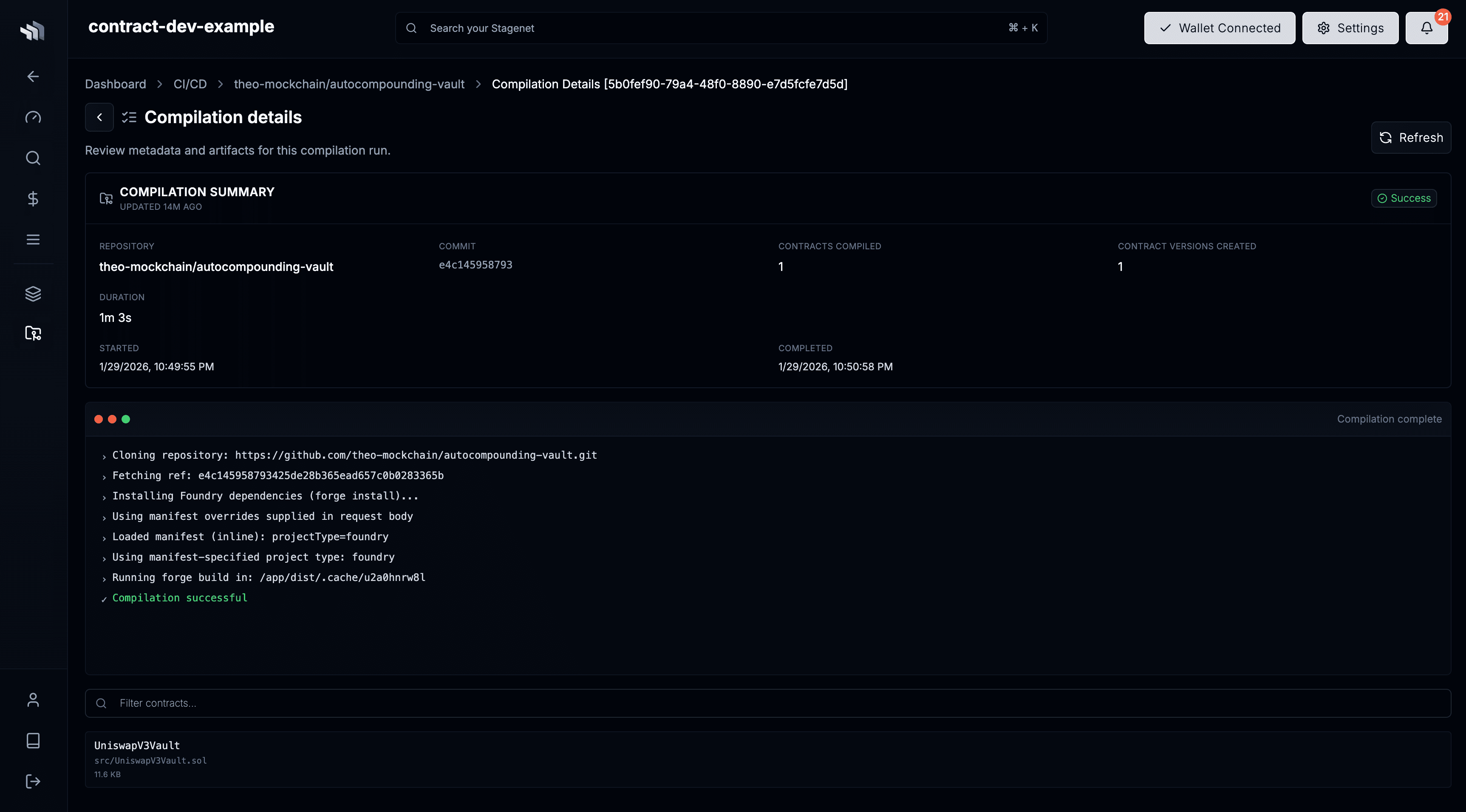The height and width of the screenshot is (812, 1466).
Task: Click the Success status badge
Action: pos(1404,198)
